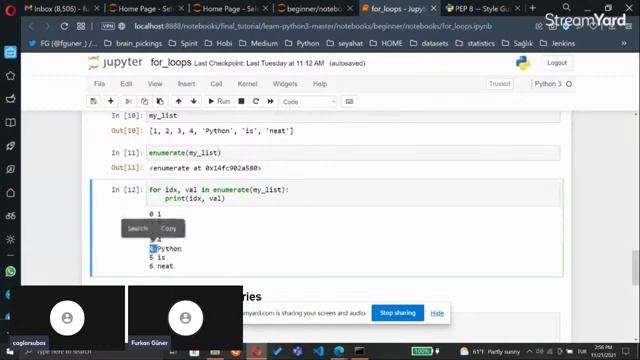This screenshot has height=360, width=640.
Task: Open the Jenkins bookmark folder
Action: [558, 43]
